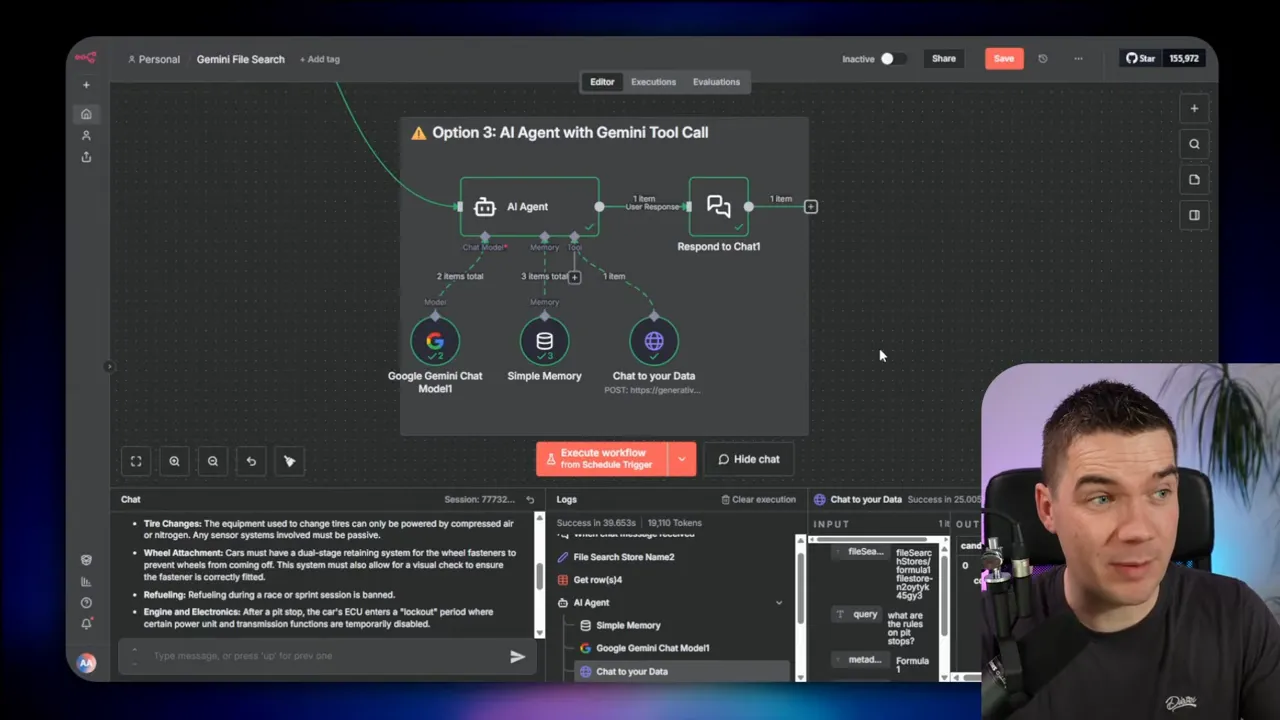1280x720 pixels.
Task: Clear execution in the Logs panel
Action: tap(757, 499)
